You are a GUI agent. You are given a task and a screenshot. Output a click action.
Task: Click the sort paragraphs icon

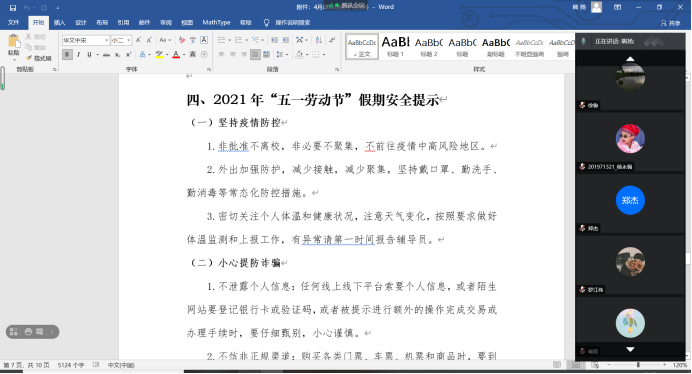point(319,40)
